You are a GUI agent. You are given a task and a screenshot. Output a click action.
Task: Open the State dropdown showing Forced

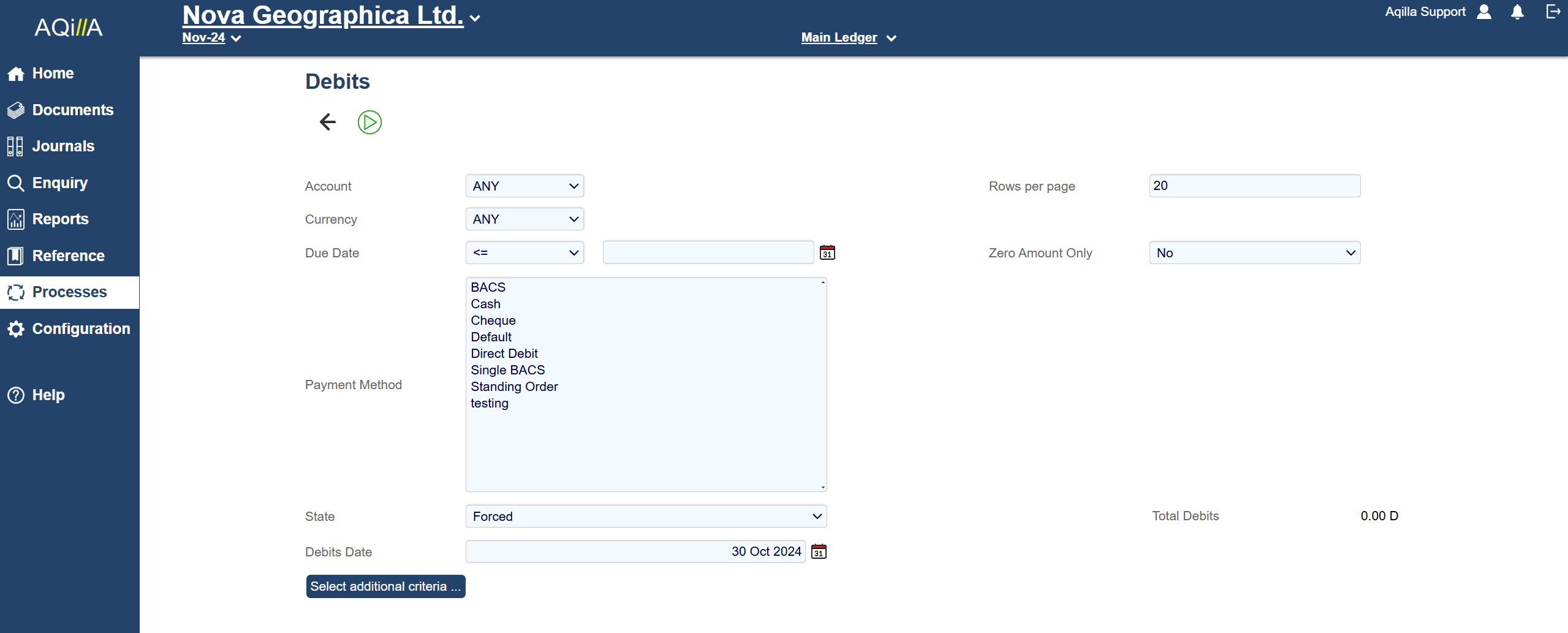(x=646, y=517)
